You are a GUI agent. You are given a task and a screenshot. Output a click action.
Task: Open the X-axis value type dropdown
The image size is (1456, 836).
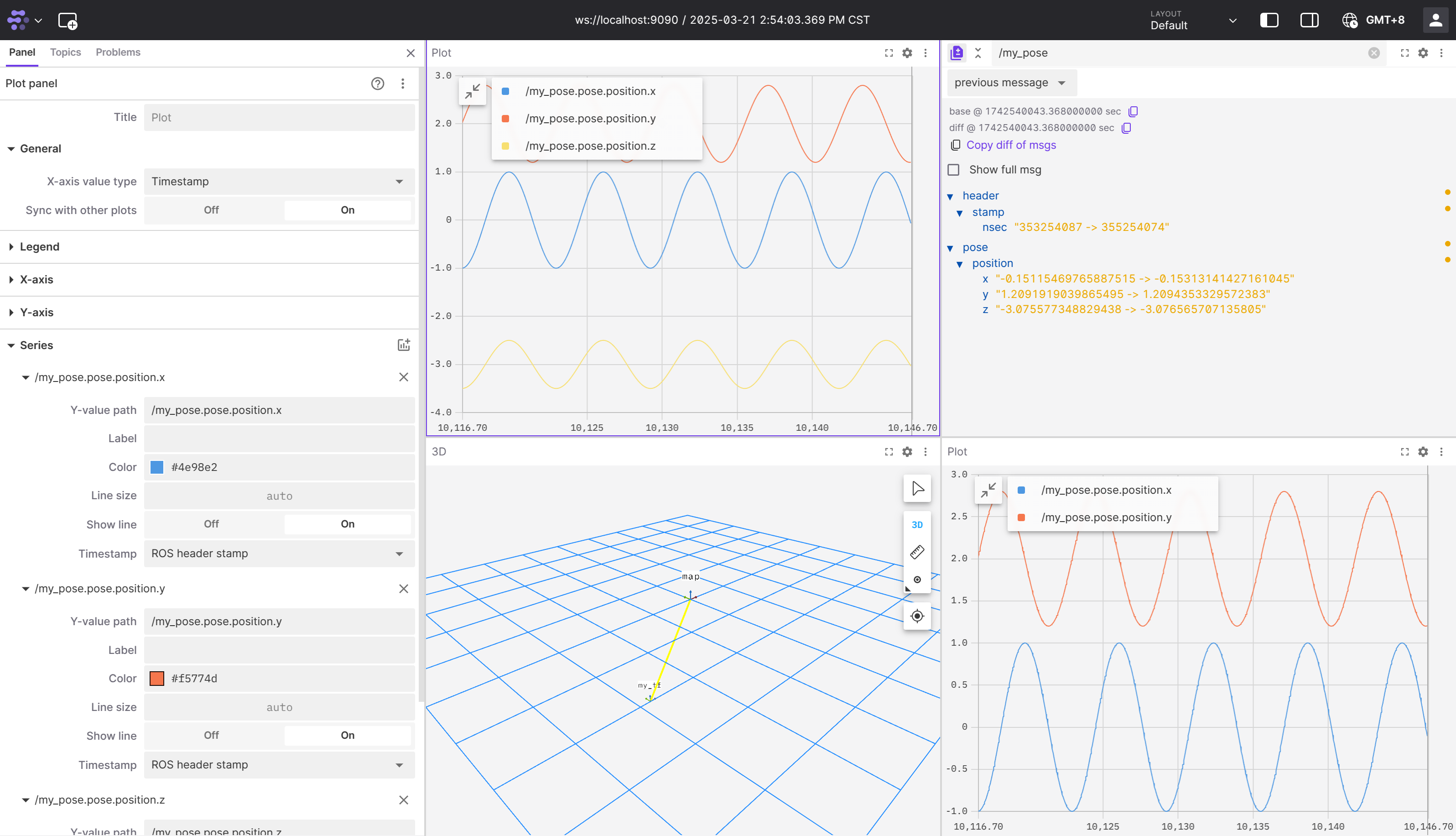279,182
